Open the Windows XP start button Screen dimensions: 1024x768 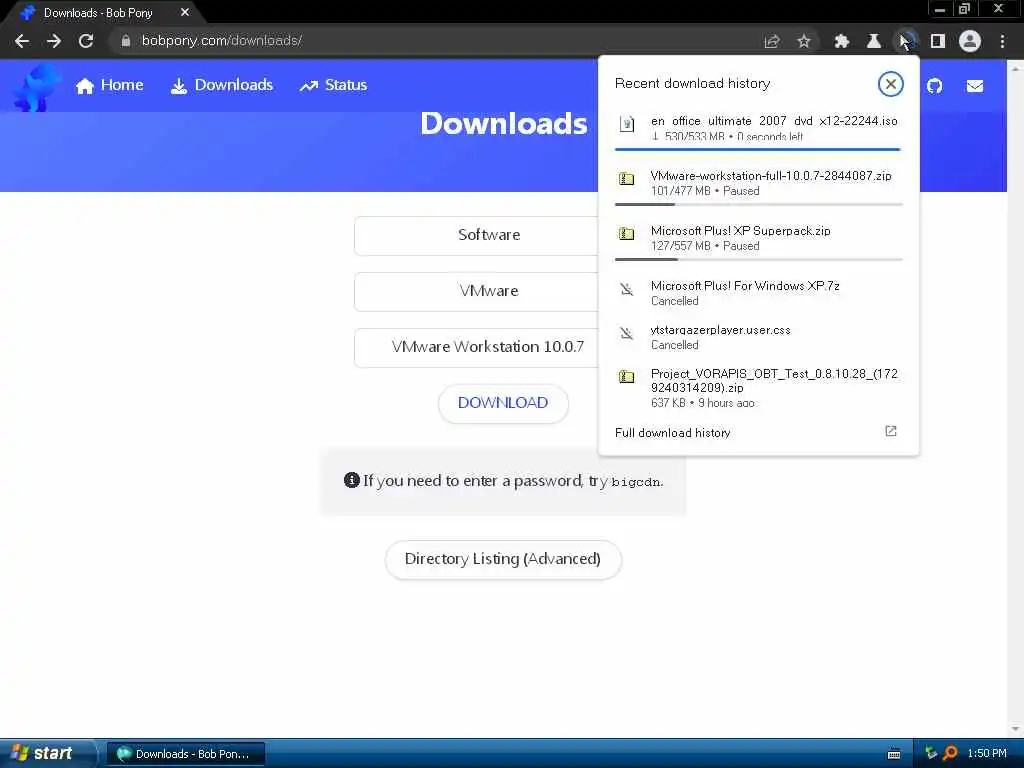[x=46, y=754]
